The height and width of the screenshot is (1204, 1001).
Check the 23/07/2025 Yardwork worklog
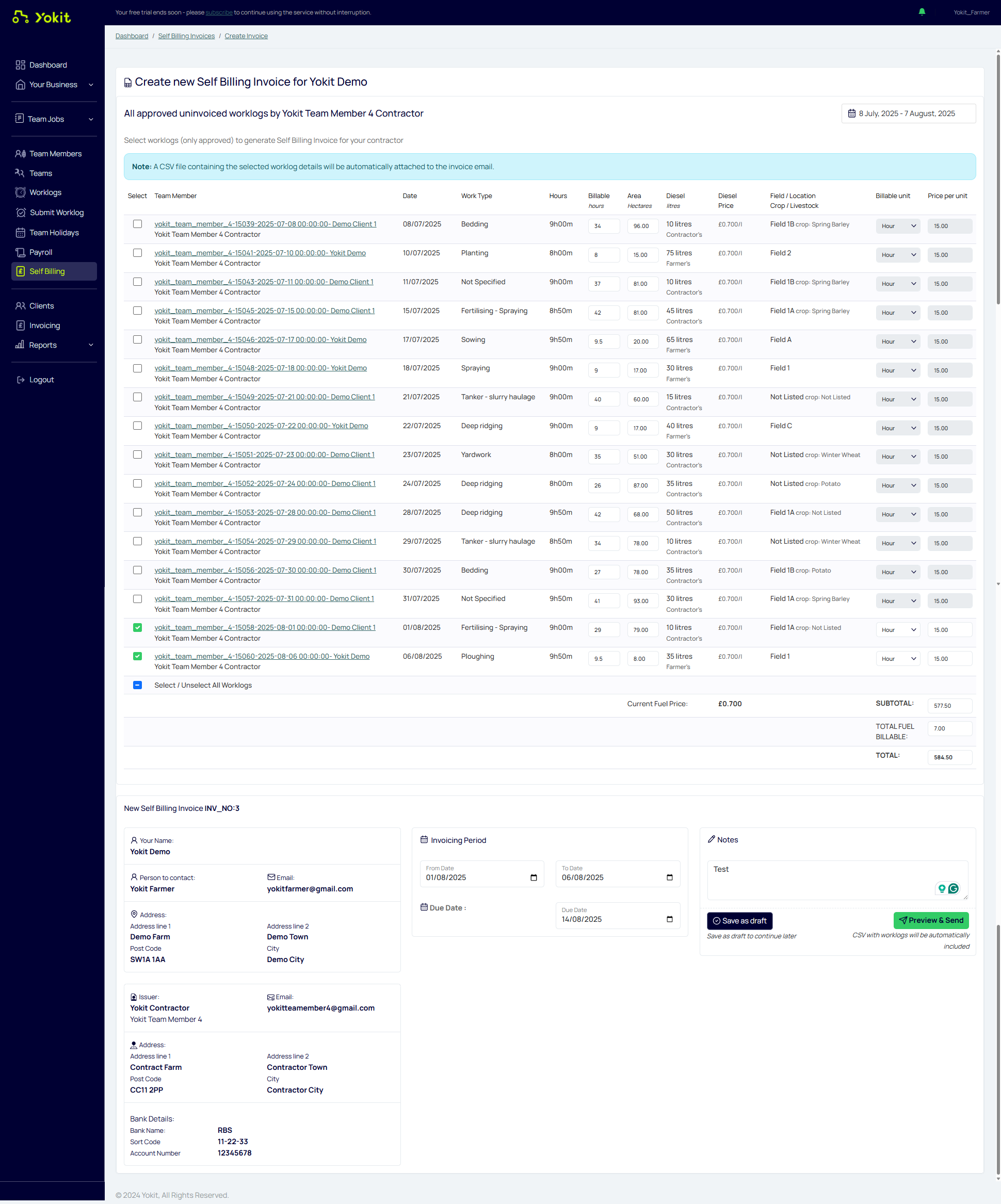(x=138, y=454)
